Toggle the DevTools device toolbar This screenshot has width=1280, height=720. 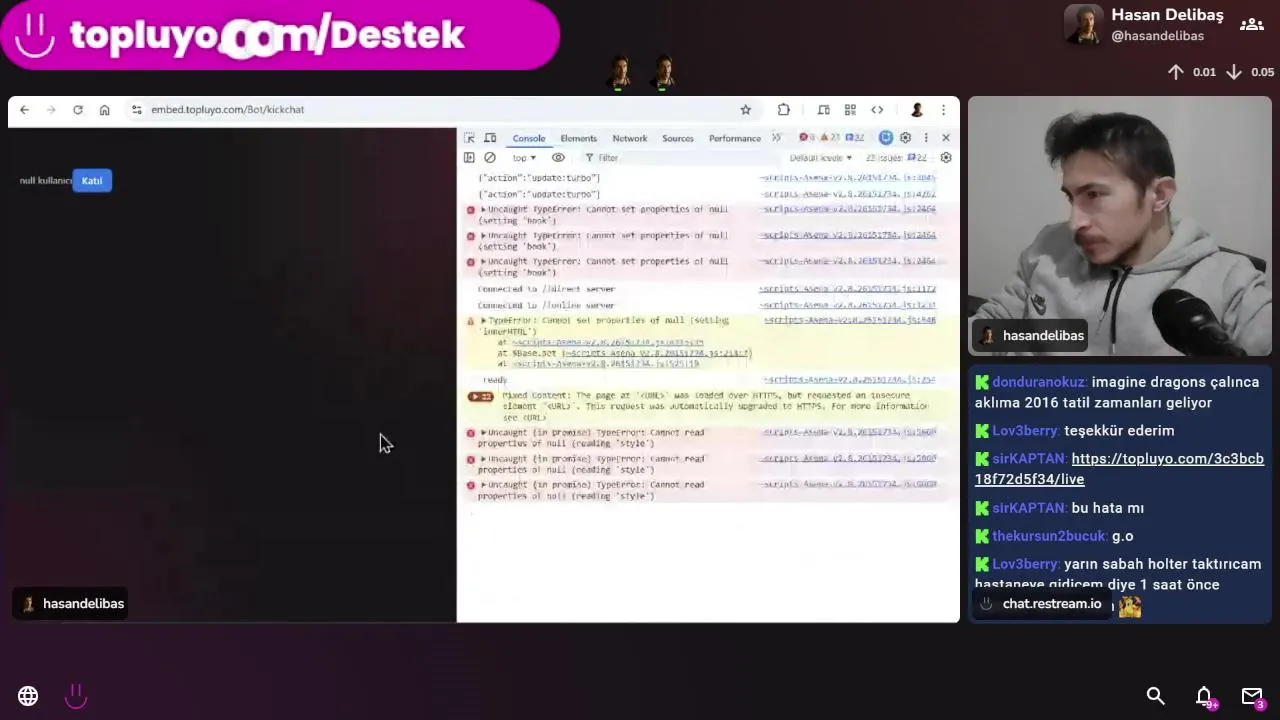click(490, 138)
